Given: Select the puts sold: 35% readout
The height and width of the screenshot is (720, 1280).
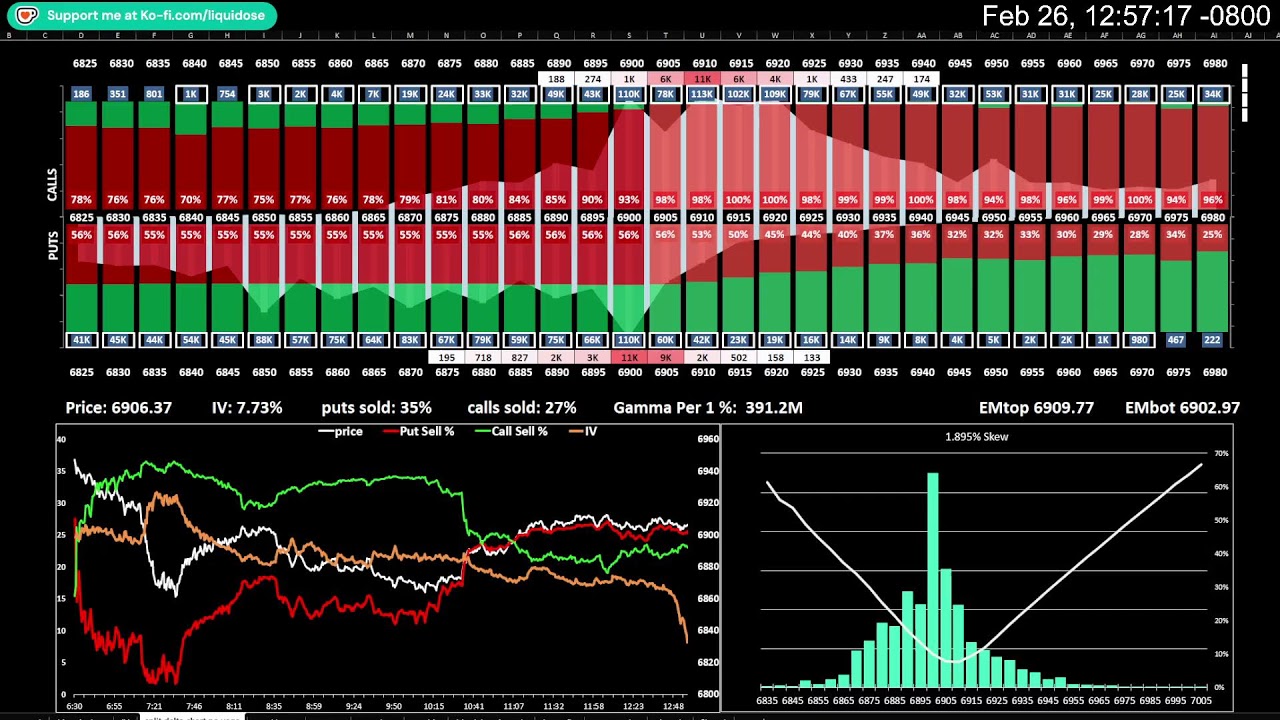Looking at the screenshot, I should [376, 408].
